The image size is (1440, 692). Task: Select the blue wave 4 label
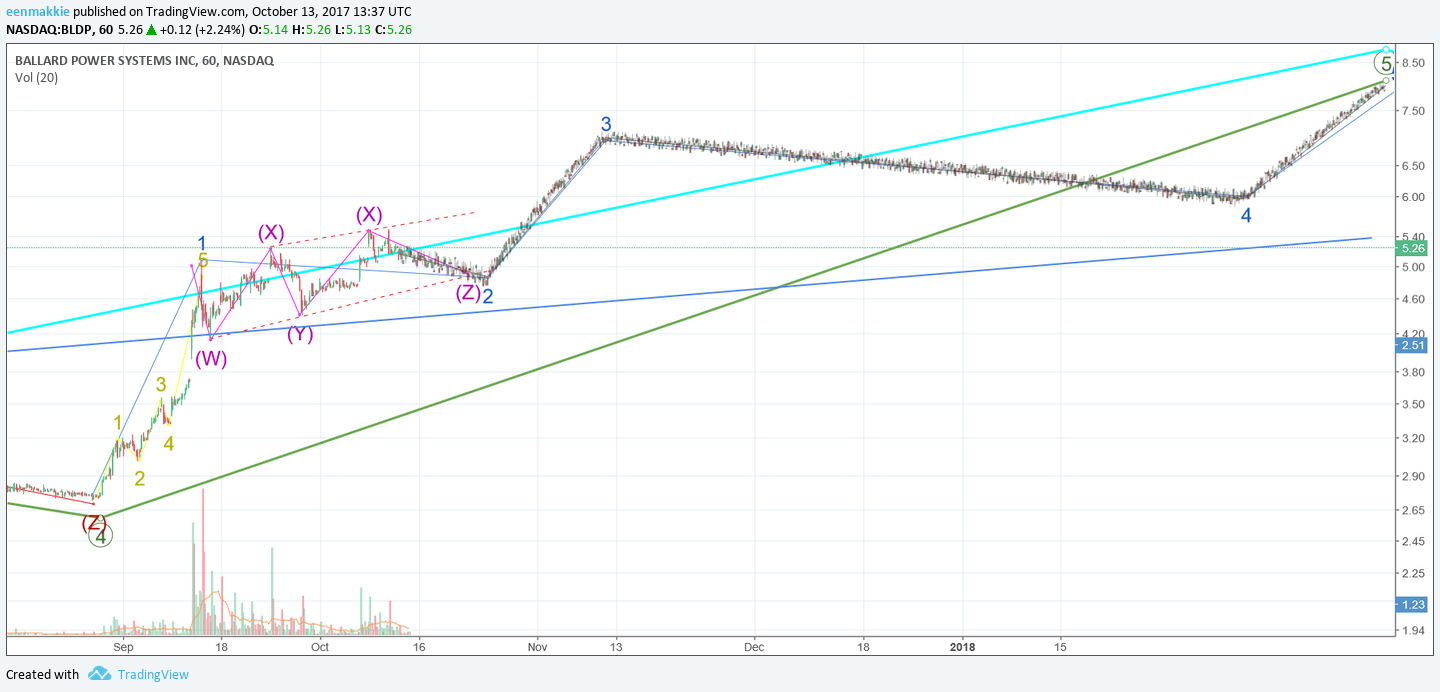(1246, 215)
